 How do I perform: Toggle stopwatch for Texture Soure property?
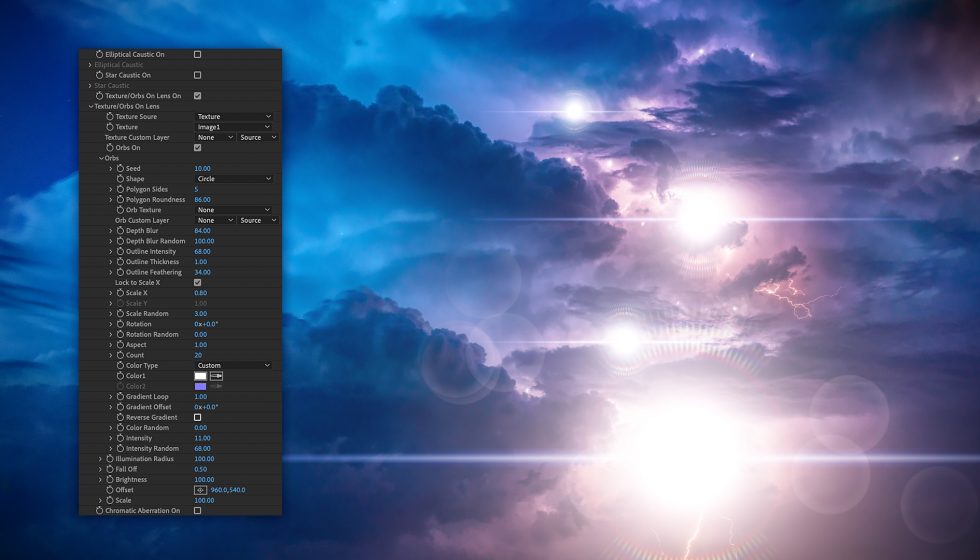(x=110, y=116)
